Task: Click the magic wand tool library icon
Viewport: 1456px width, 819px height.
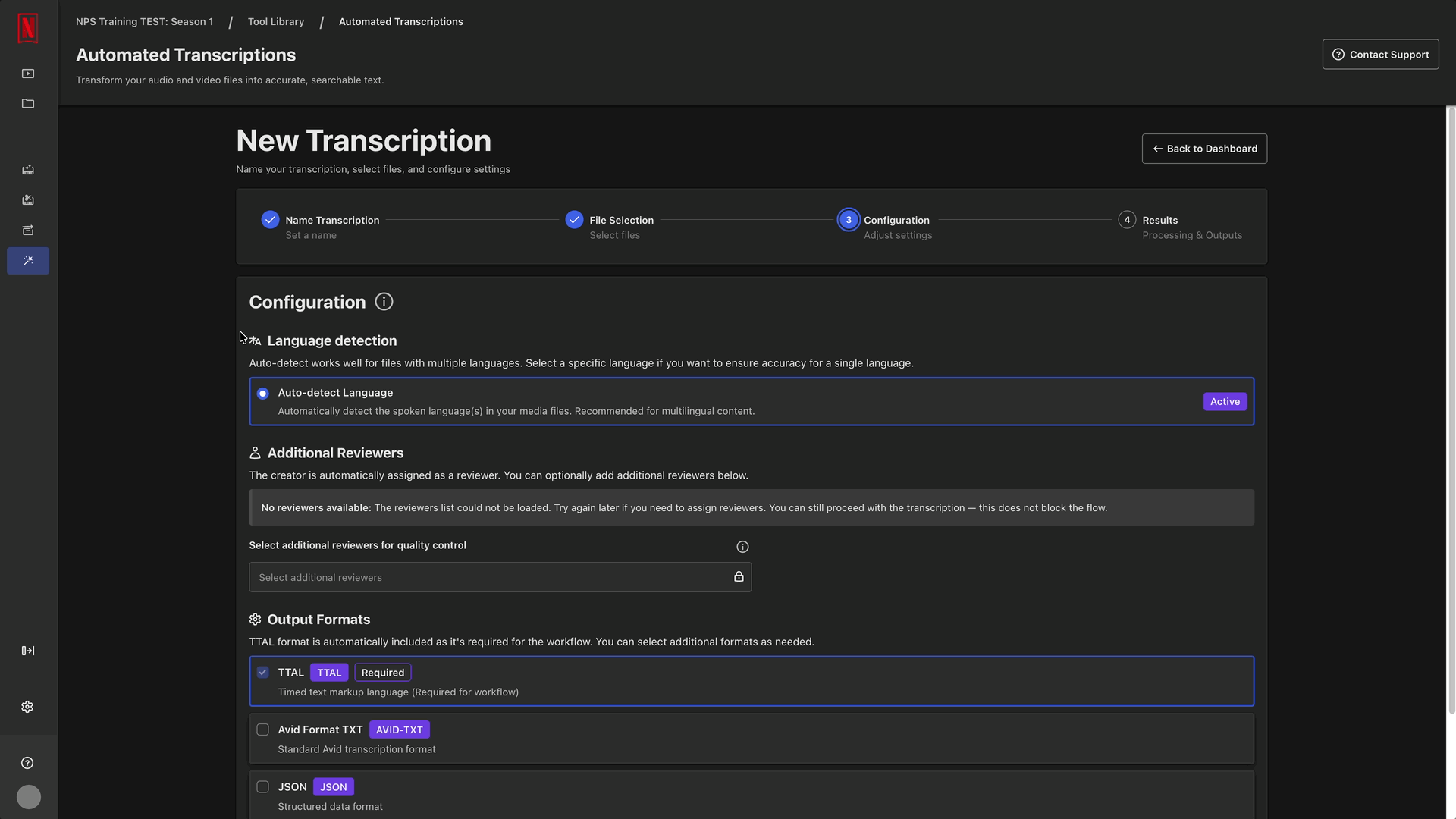Action: [28, 261]
